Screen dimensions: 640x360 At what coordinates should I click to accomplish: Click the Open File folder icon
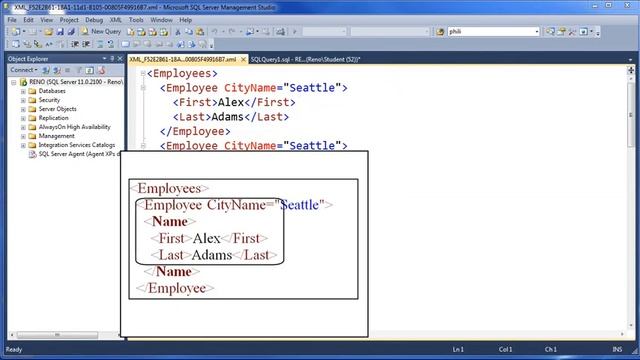click(x=49, y=31)
